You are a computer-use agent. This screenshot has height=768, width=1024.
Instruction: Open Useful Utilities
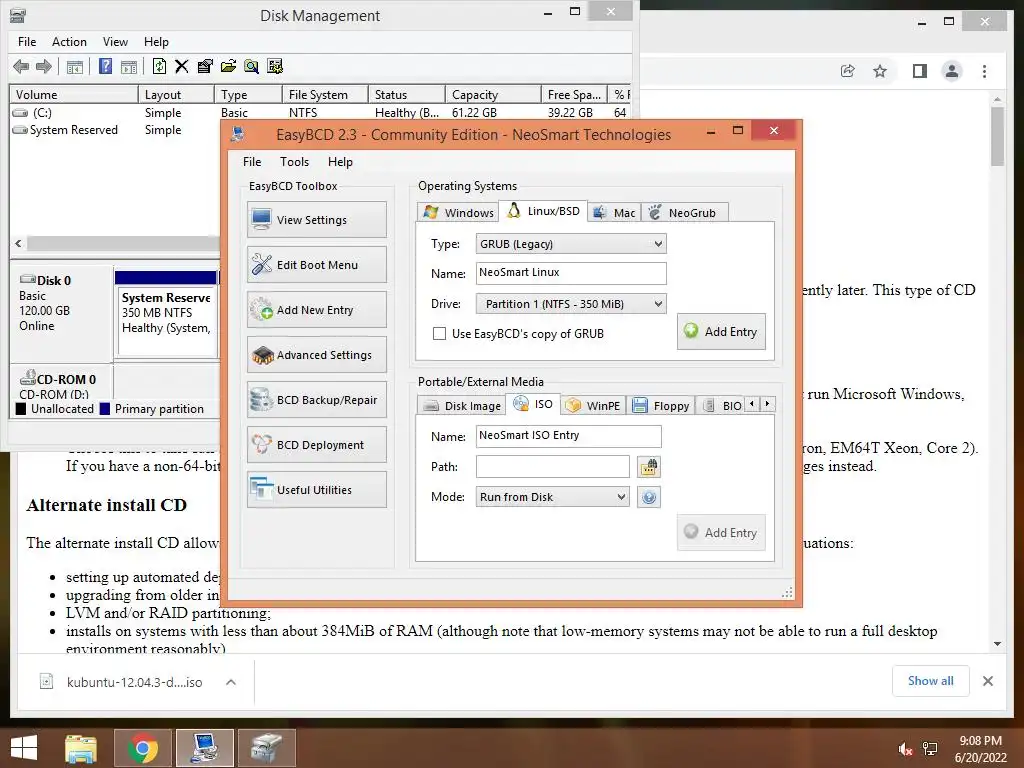coord(317,490)
